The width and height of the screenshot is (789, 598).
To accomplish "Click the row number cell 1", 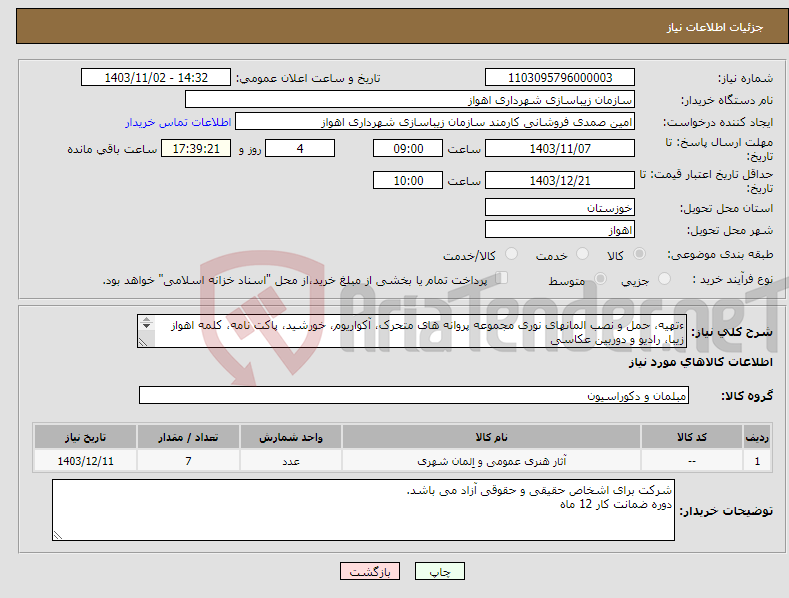I will [x=757, y=461].
